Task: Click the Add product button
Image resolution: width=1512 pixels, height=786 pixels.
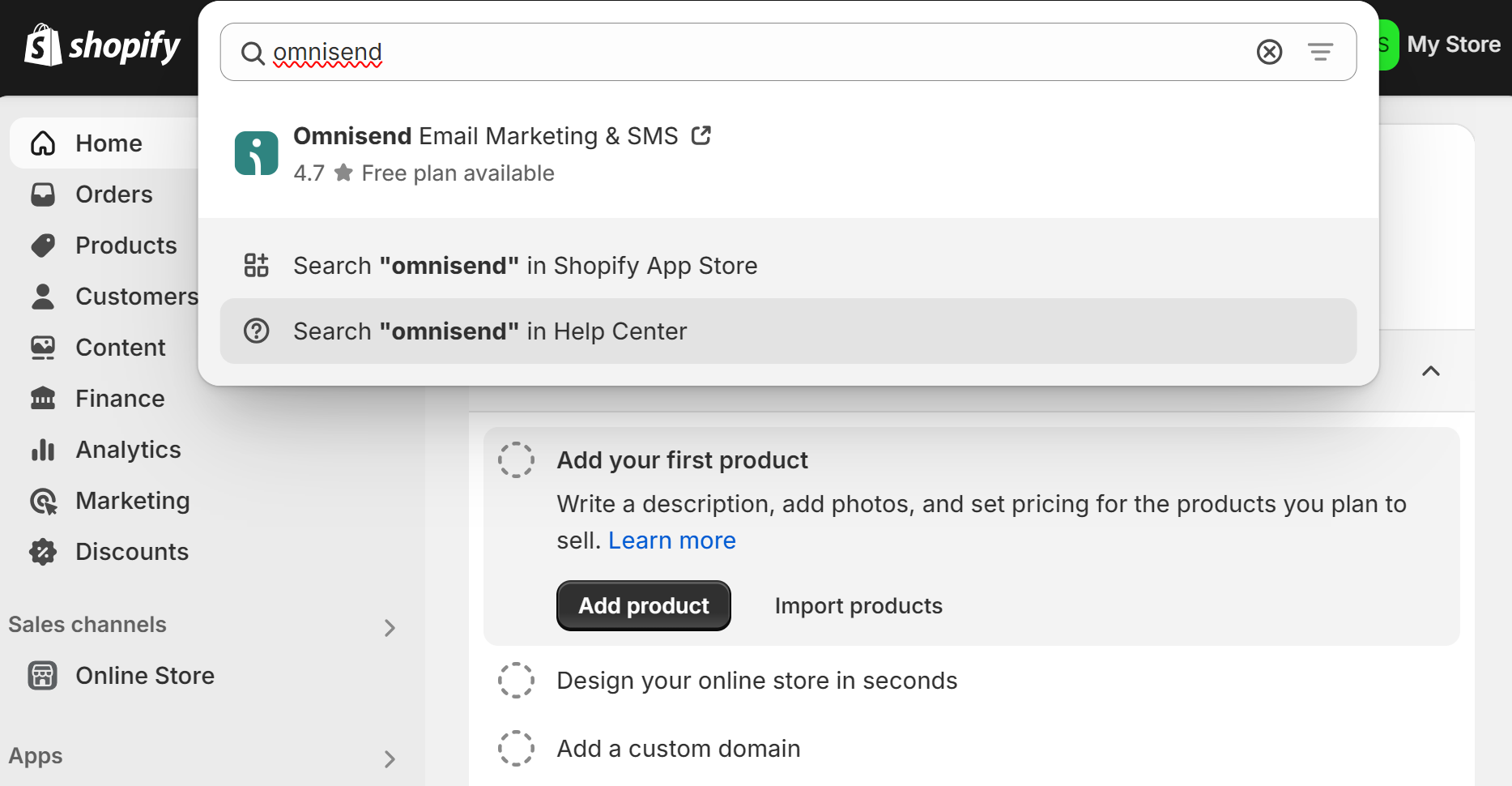Action: click(x=644, y=605)
